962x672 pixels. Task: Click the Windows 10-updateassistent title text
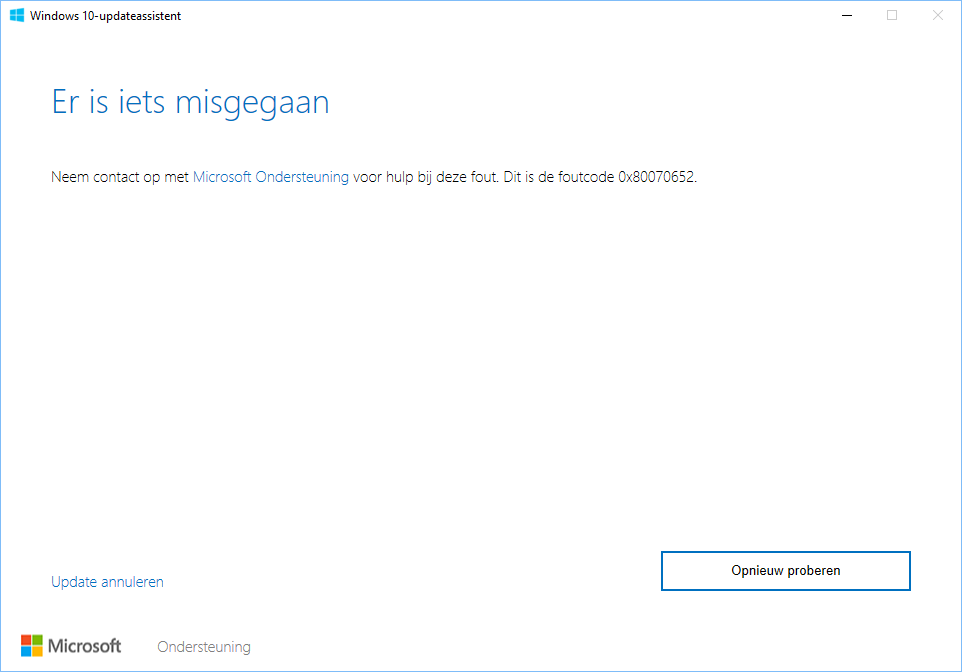(x=106, y=16)
